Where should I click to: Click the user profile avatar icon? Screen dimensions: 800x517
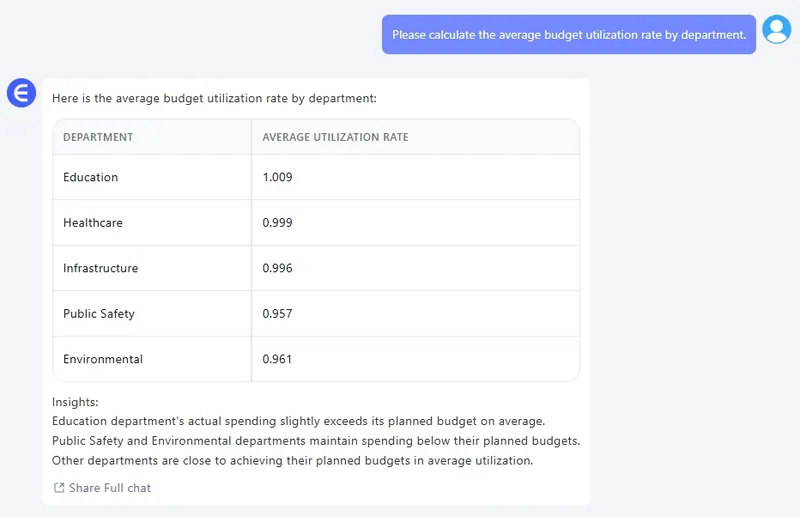(x=776, y=30)
